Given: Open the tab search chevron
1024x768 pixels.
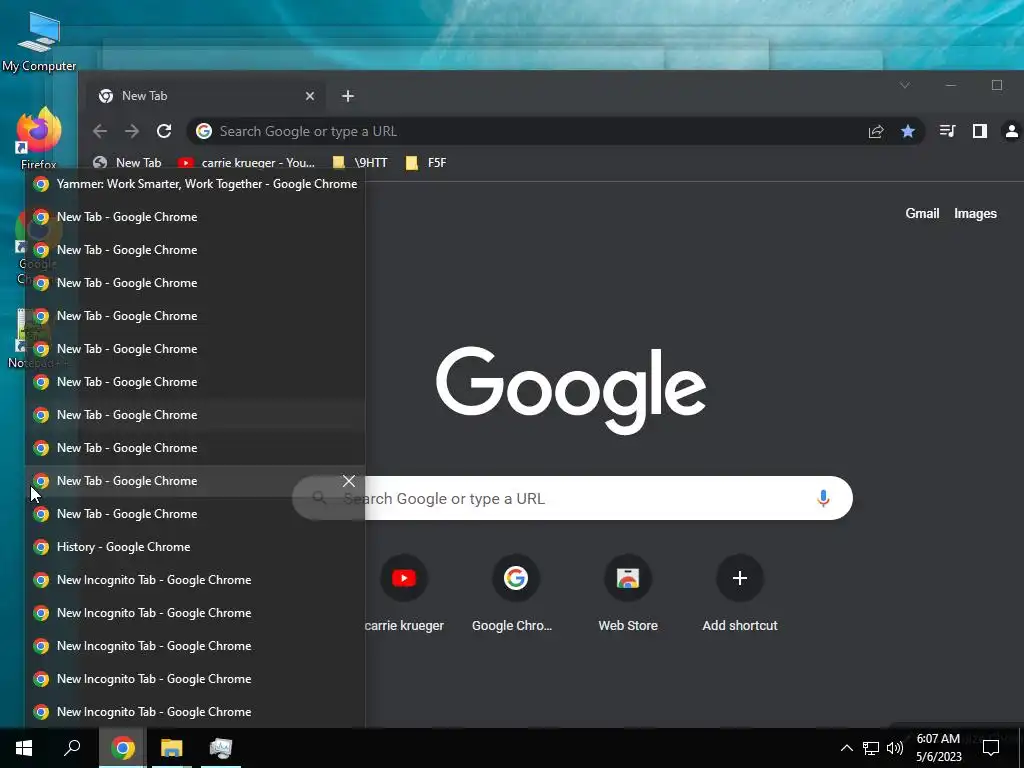Looking at the screenshot, I should point(904,85).
